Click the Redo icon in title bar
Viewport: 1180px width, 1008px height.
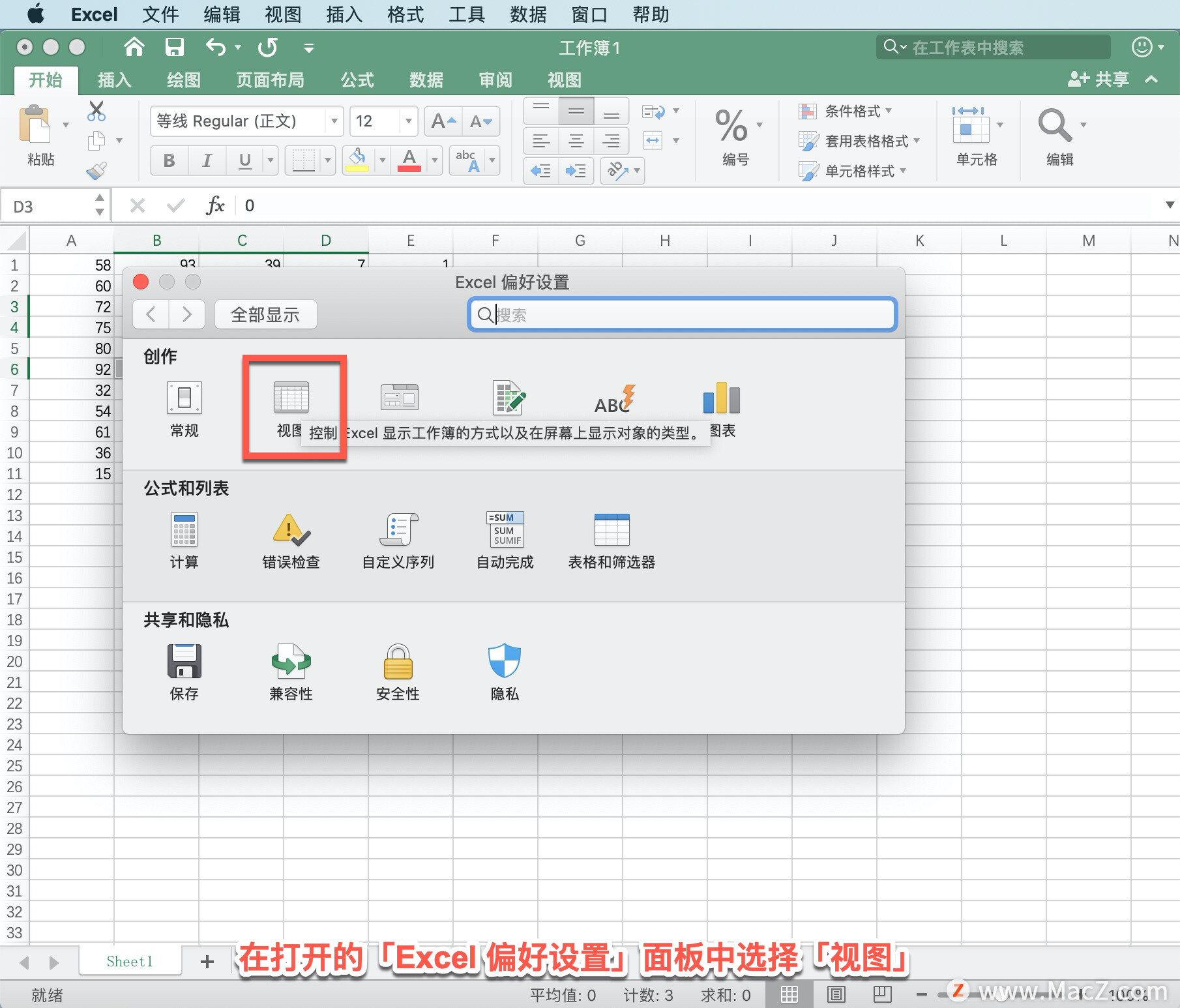267,47
